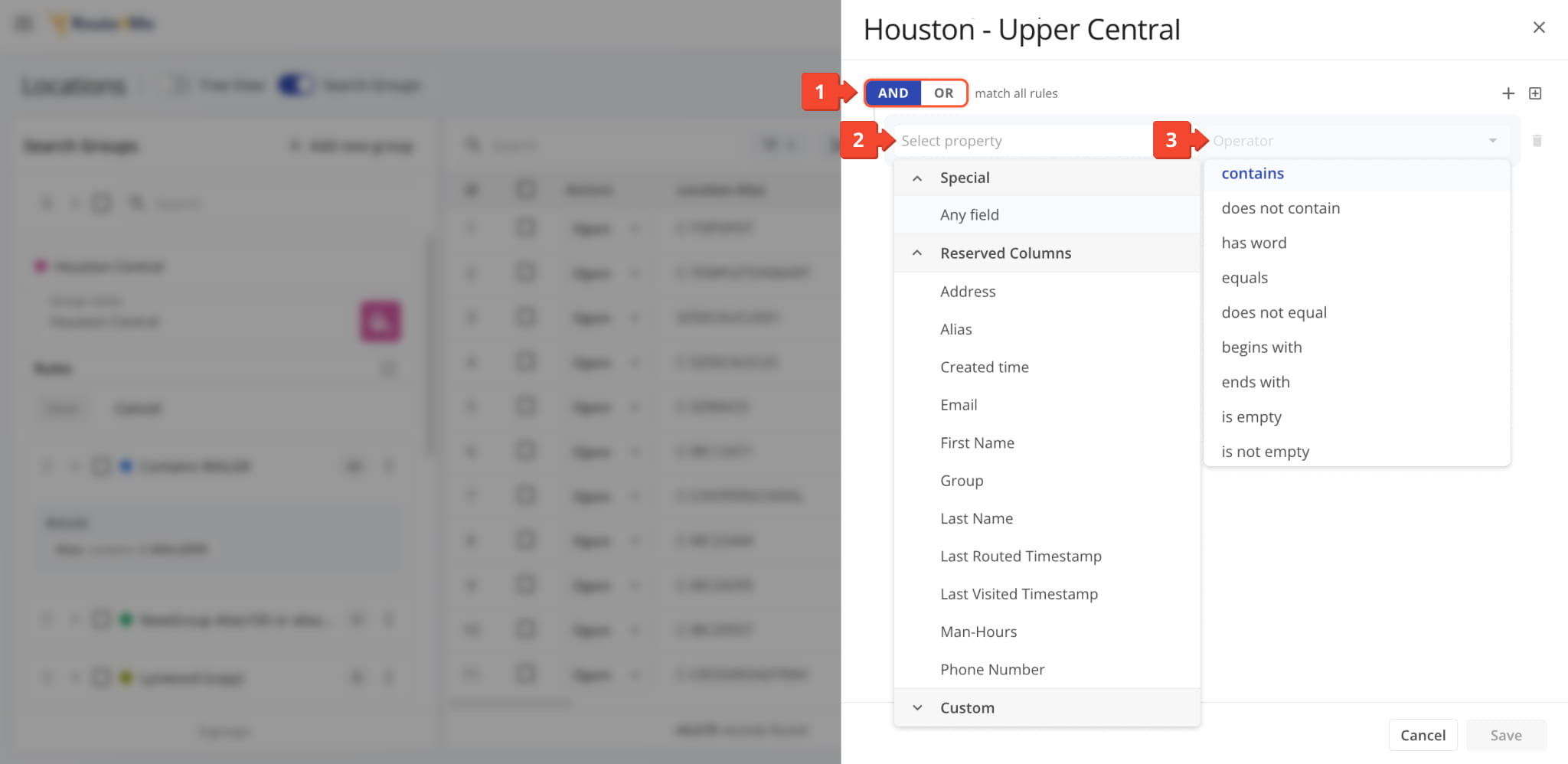Screen dimensions: 1568x764
Task: Choose the Alias property
Action: tap(1047, 329)
